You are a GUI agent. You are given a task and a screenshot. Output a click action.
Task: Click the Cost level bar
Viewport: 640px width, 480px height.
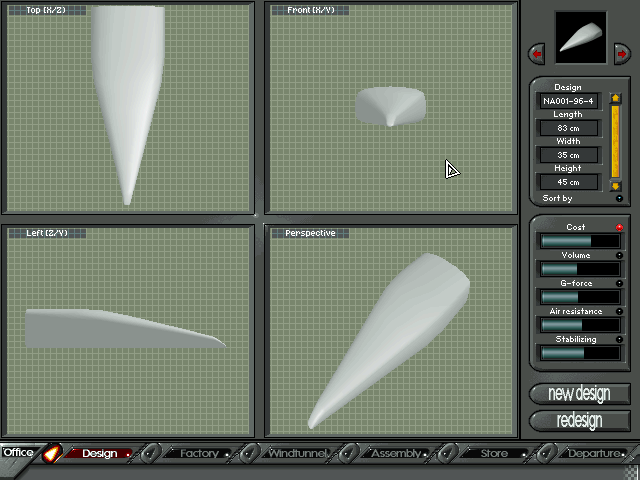[580, 241]
